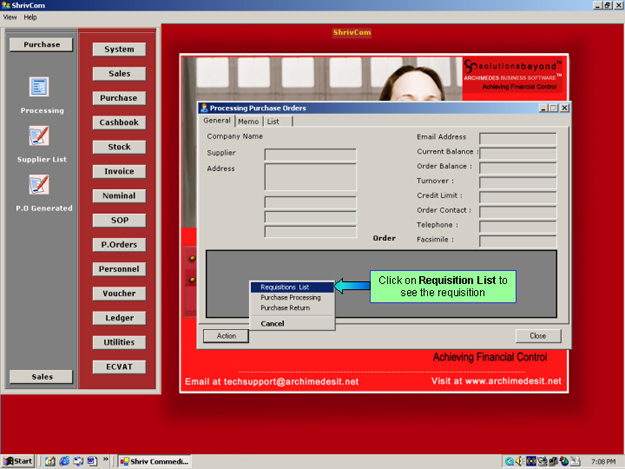This screenshot has height=469, width=625.
Task: Open the View menu
Action: (x=10, y=17)
